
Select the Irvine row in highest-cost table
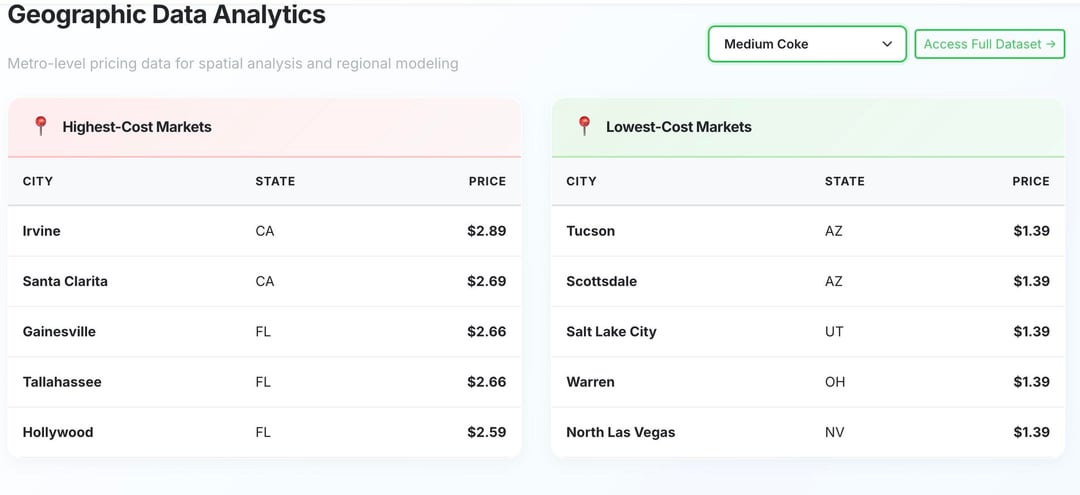pyautogui.click(x=264, y=231)
